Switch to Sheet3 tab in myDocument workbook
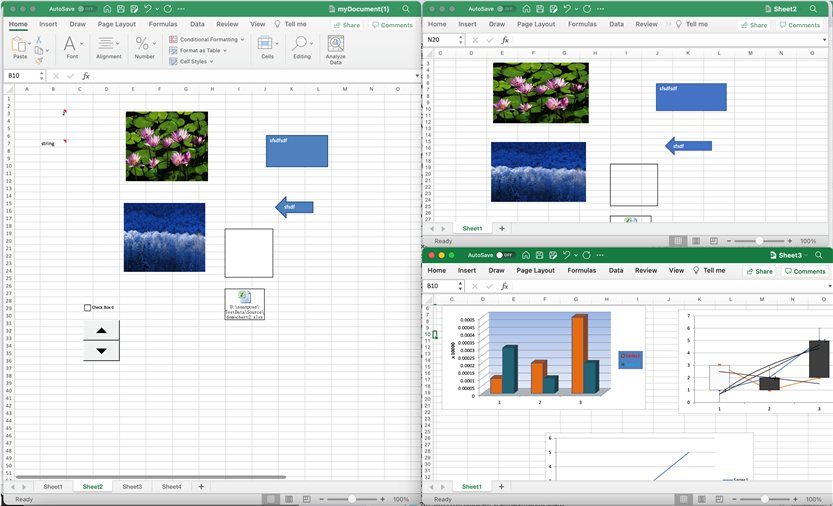833x506 pixels. (132, 486)
